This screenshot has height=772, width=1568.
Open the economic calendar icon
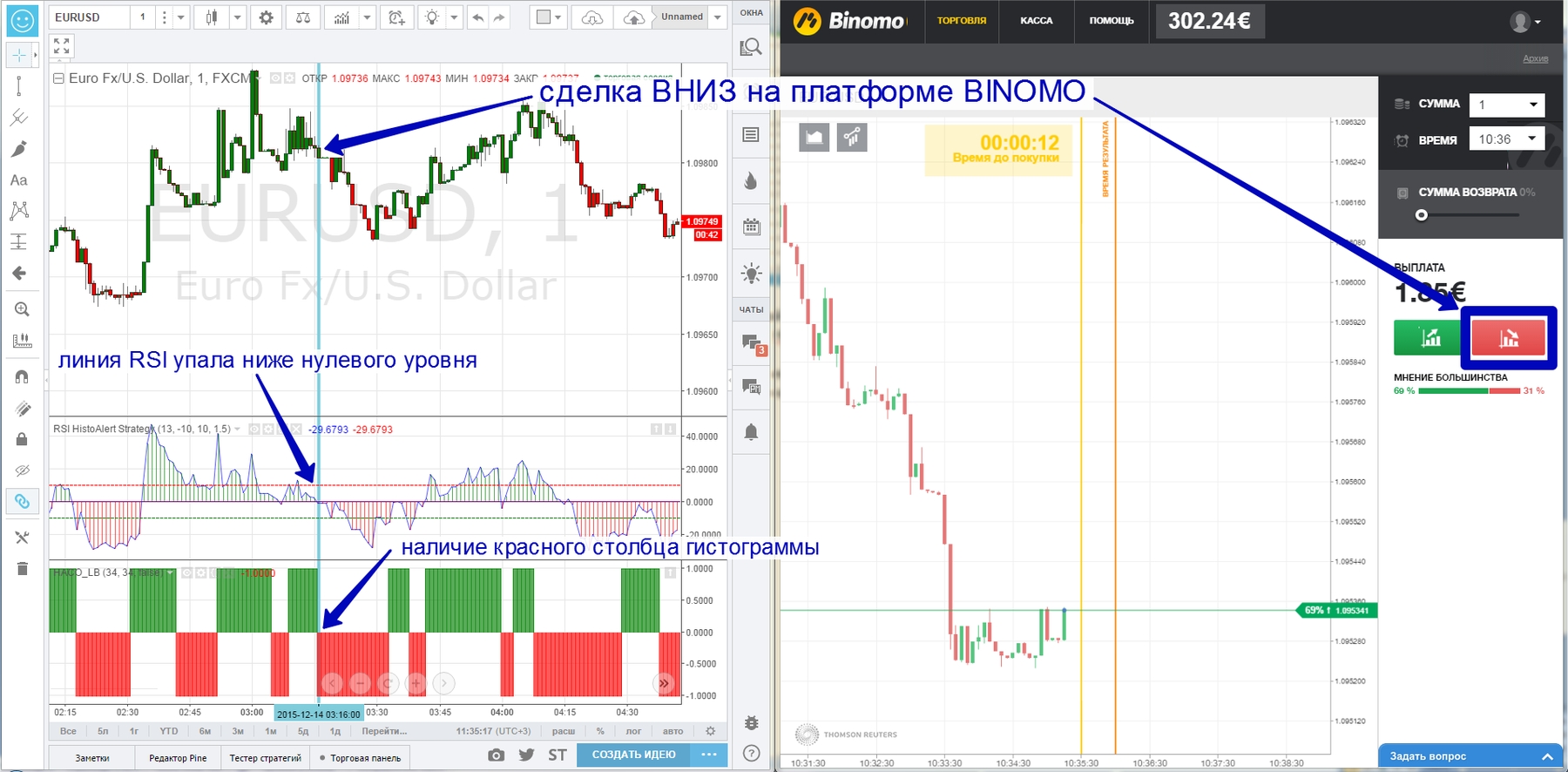coord(751,227)
